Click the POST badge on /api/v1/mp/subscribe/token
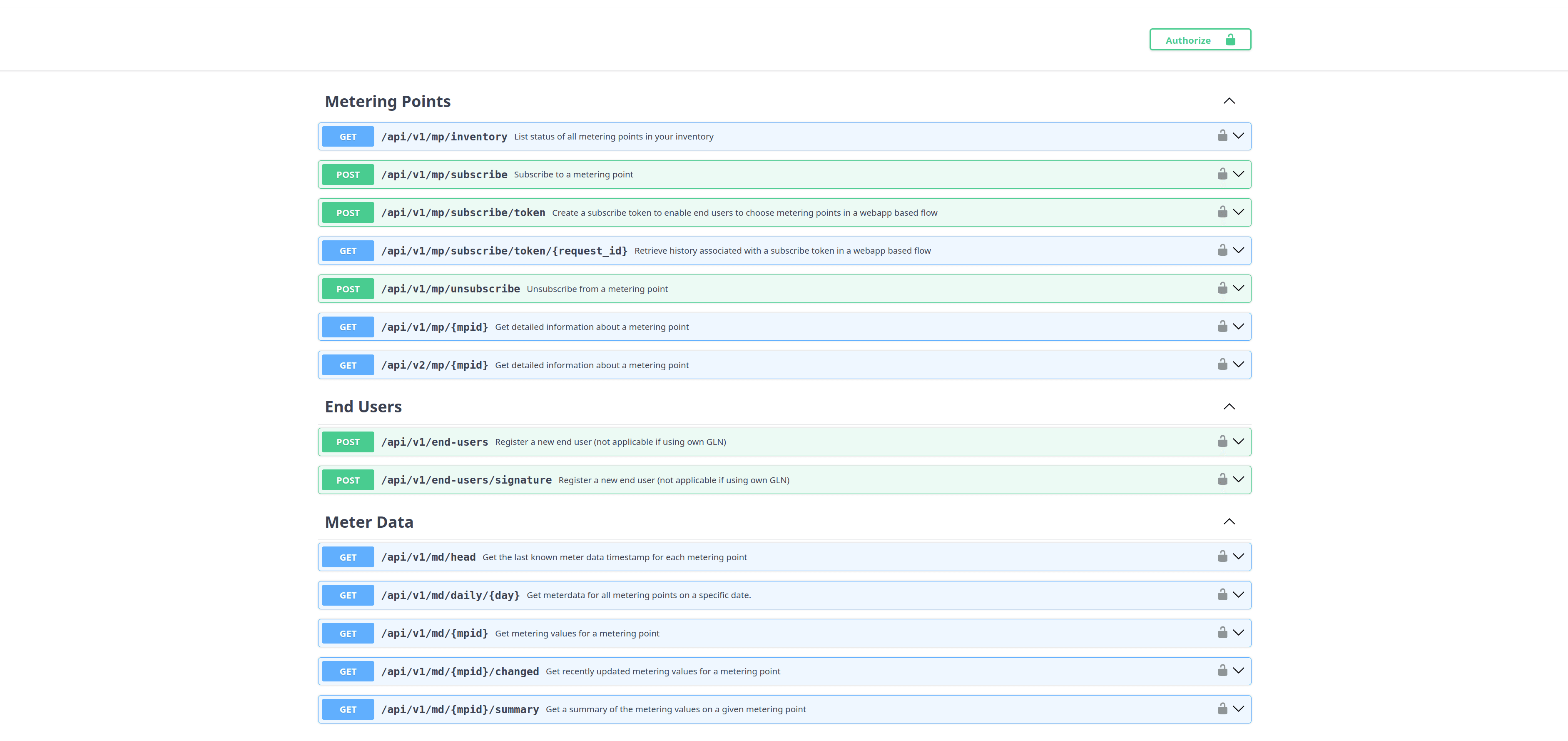 tap(347, 212)
